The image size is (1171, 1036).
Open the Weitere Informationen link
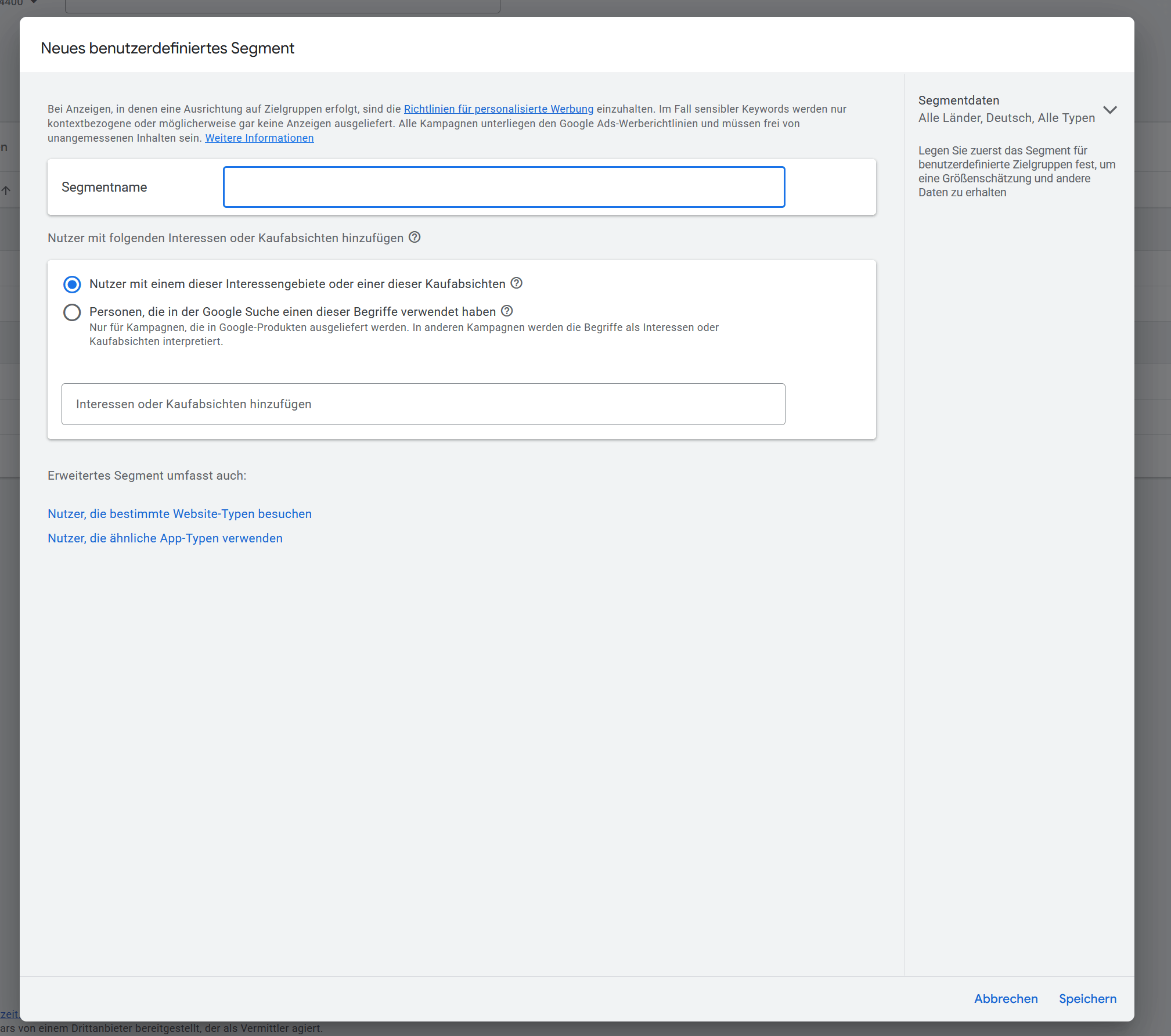259,138
